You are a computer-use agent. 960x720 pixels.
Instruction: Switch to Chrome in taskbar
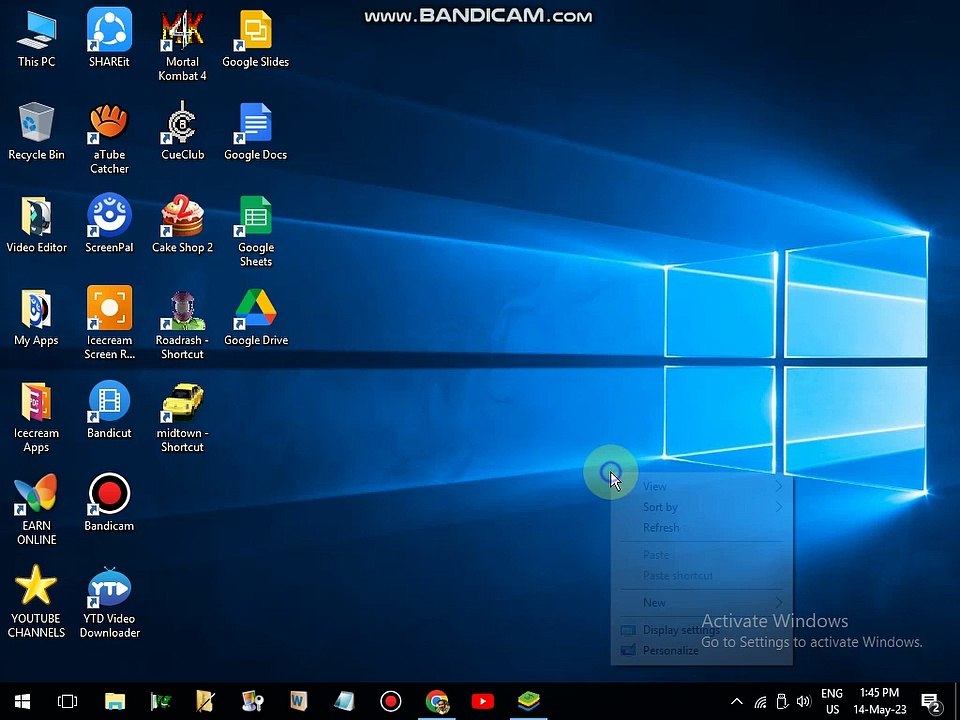point(437,701)
